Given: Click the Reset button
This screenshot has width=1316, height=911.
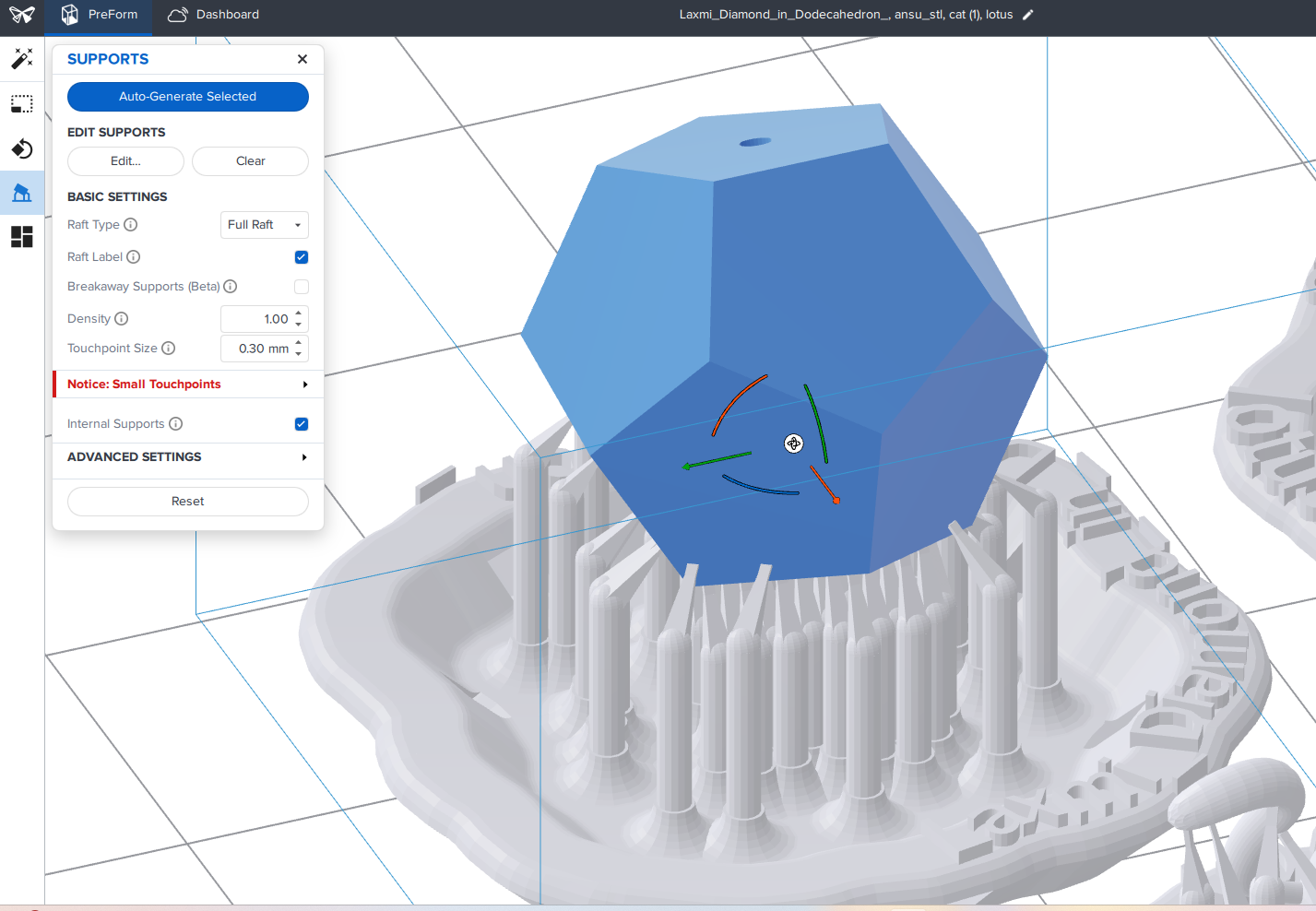Looking at the screenshot, I should coord(188,502).
